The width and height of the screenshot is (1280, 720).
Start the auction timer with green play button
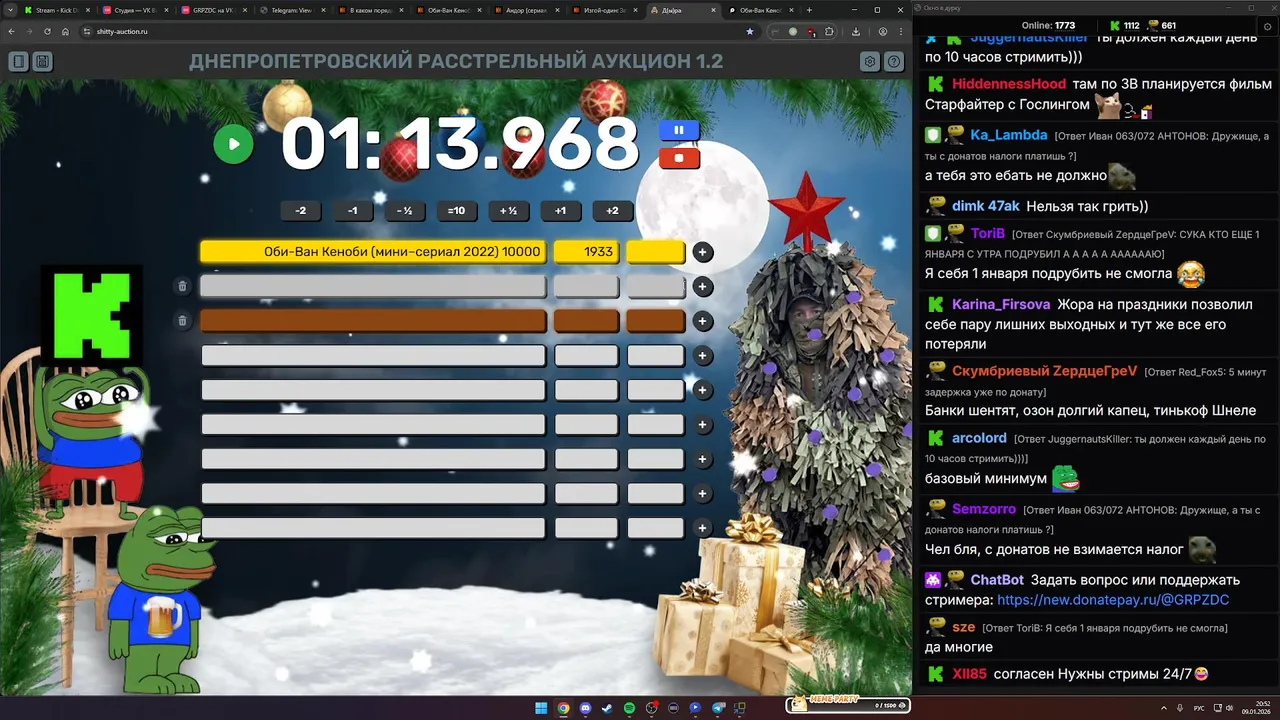tap(233, 144)
